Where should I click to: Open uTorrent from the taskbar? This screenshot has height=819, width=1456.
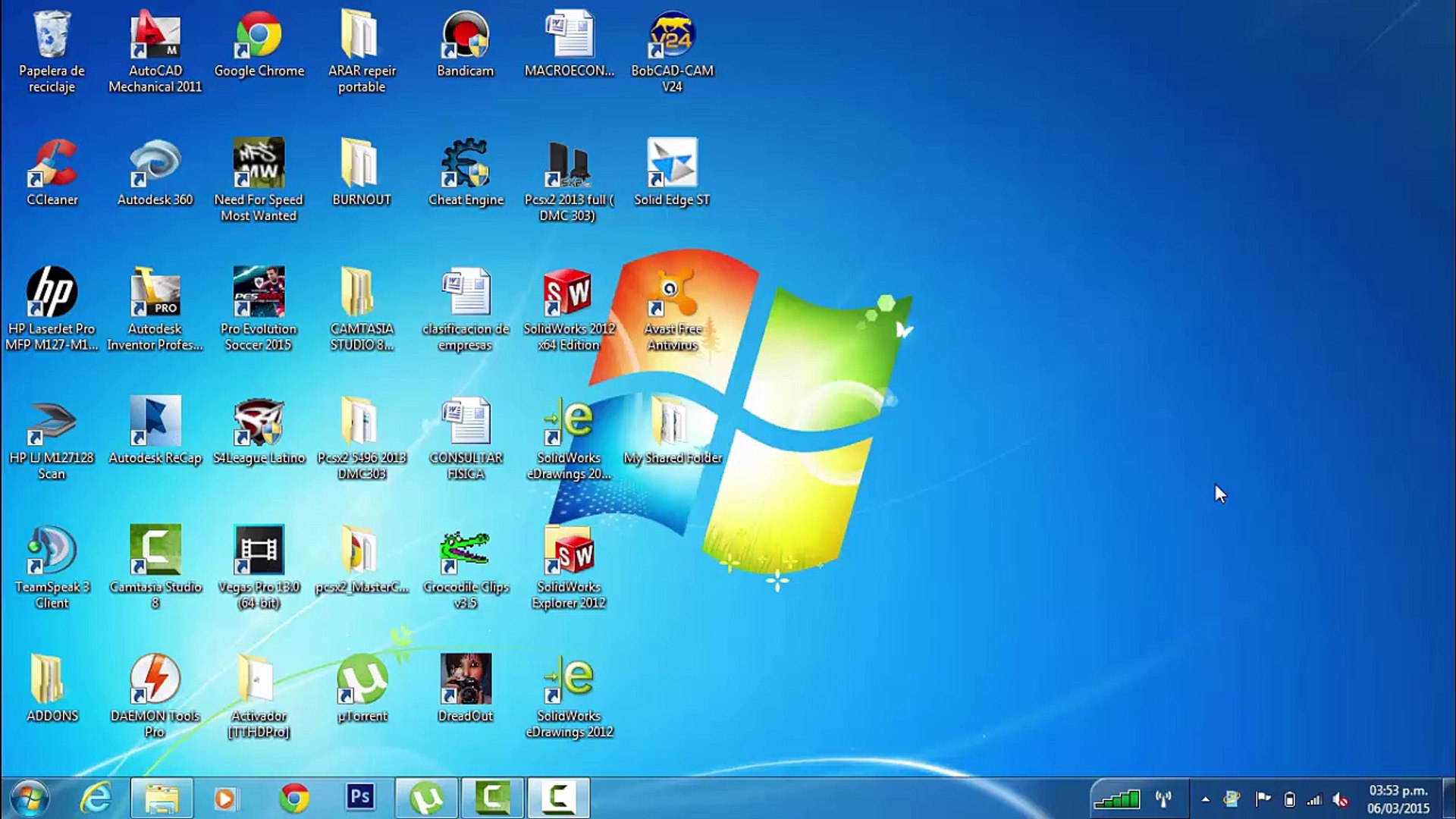coord(425,797)
